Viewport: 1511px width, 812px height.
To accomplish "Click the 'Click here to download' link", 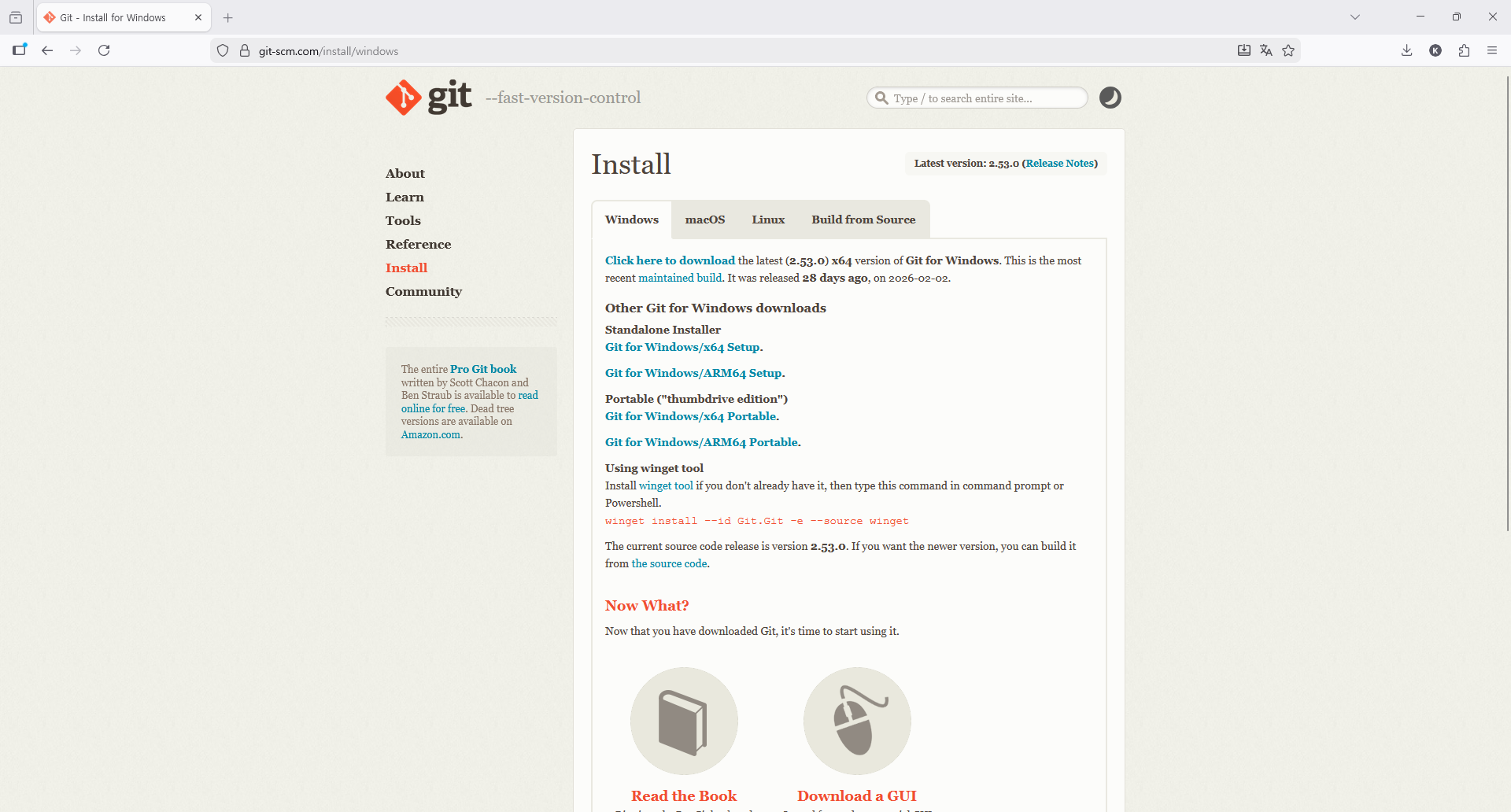I will pyautogui.click(x=670, y=260).
